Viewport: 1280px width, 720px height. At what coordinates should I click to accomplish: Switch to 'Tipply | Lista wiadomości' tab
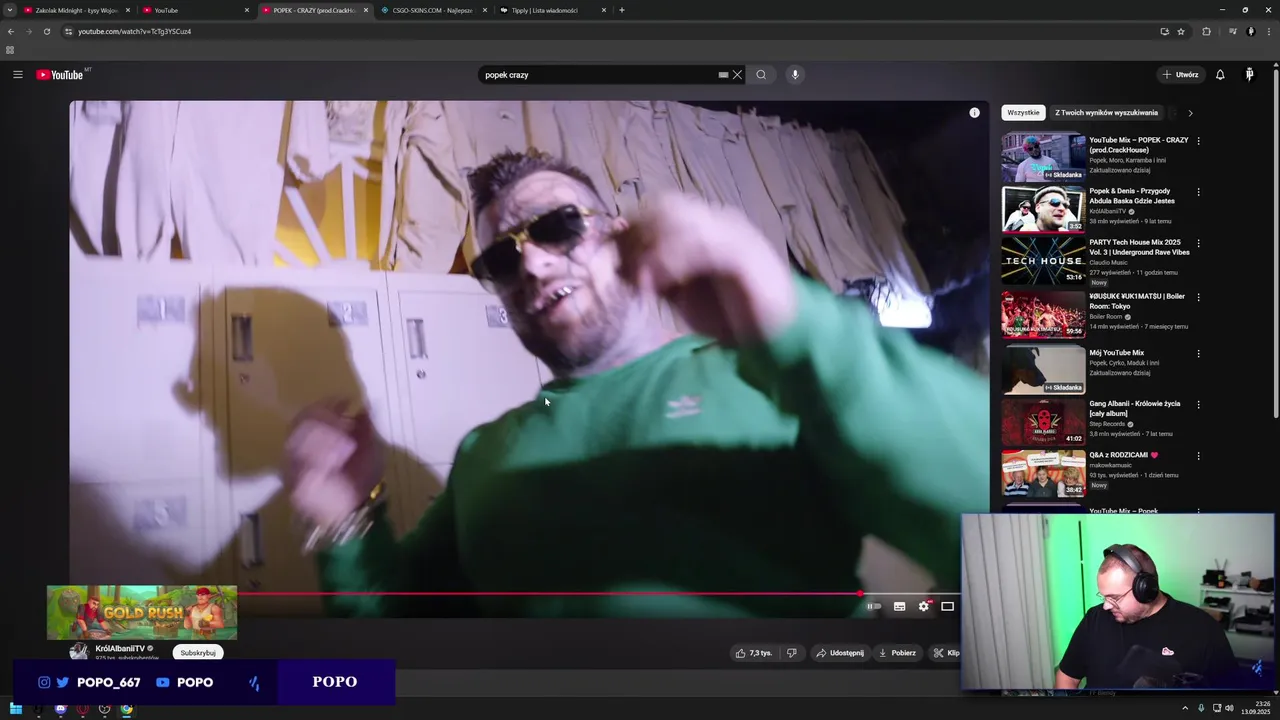(x=548, y=10)
